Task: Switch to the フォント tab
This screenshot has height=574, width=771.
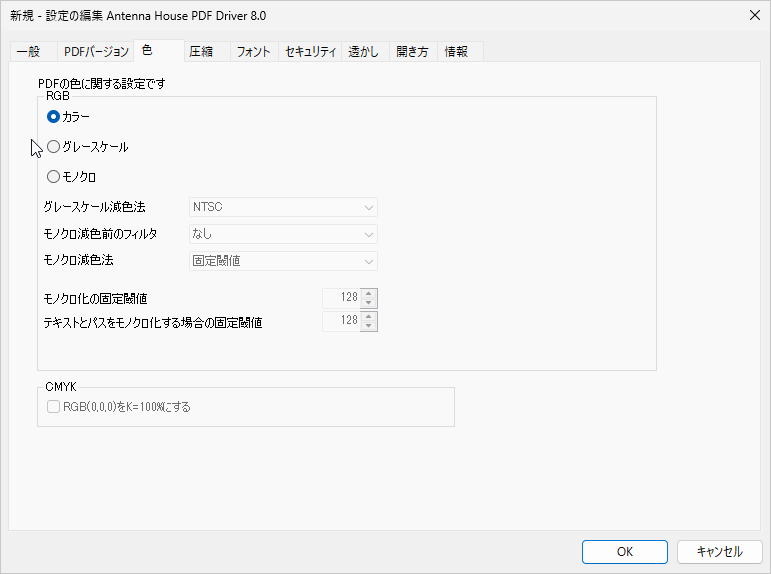Action: 253,52
